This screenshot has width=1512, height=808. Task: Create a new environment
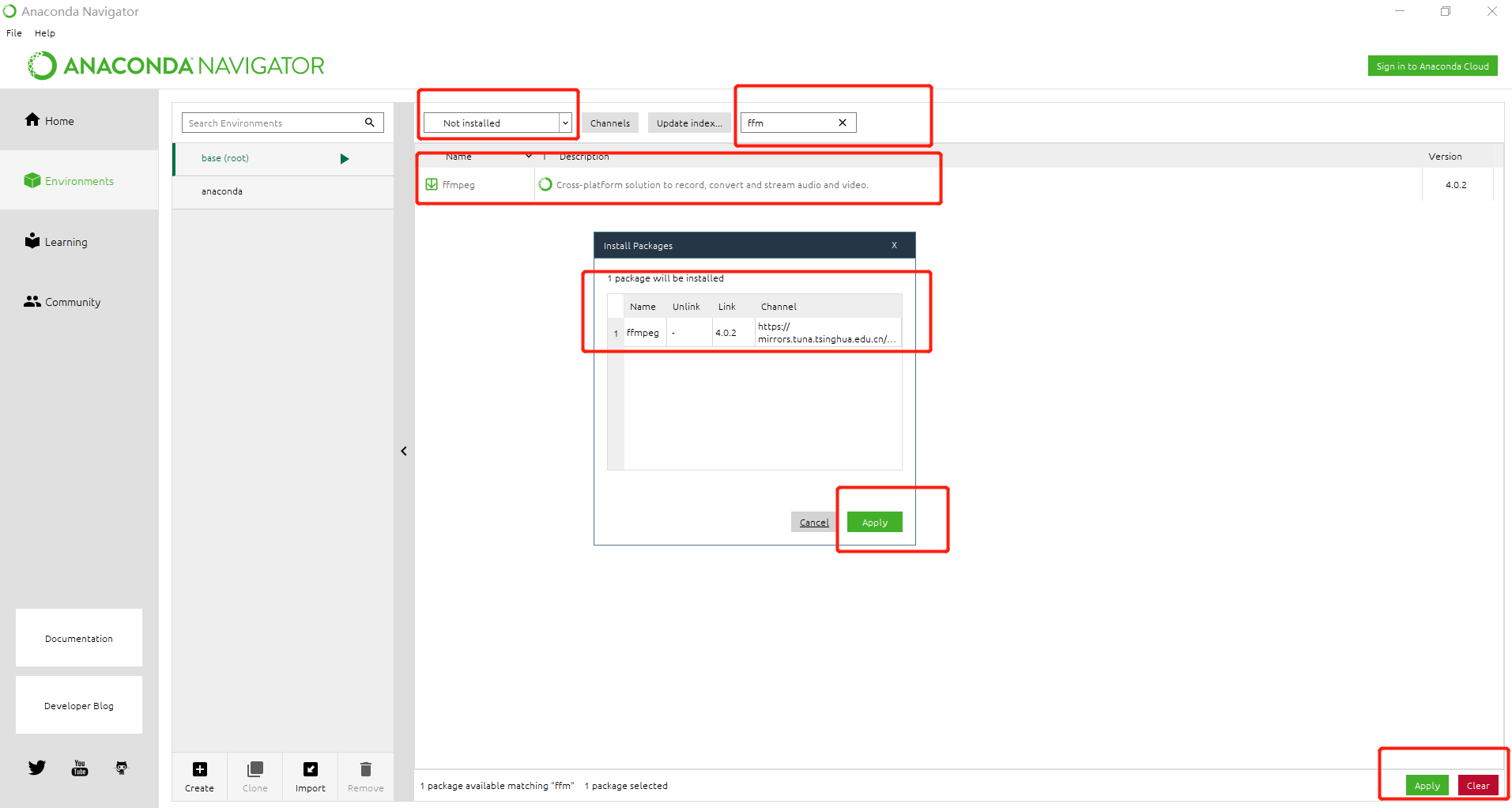pyautogui.click(x=199, y=776)
